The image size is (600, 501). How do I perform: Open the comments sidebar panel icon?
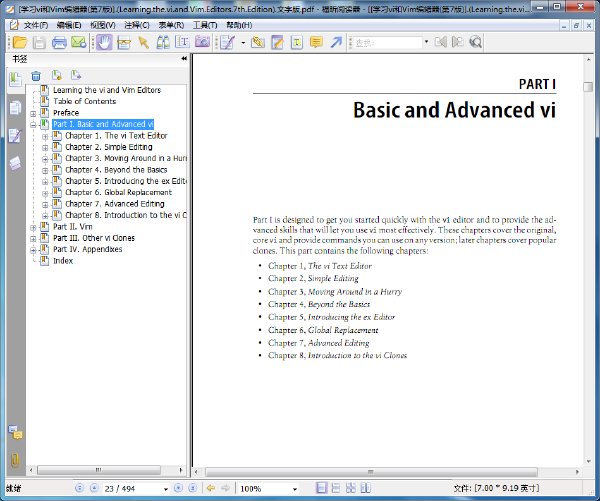(15, 432)
